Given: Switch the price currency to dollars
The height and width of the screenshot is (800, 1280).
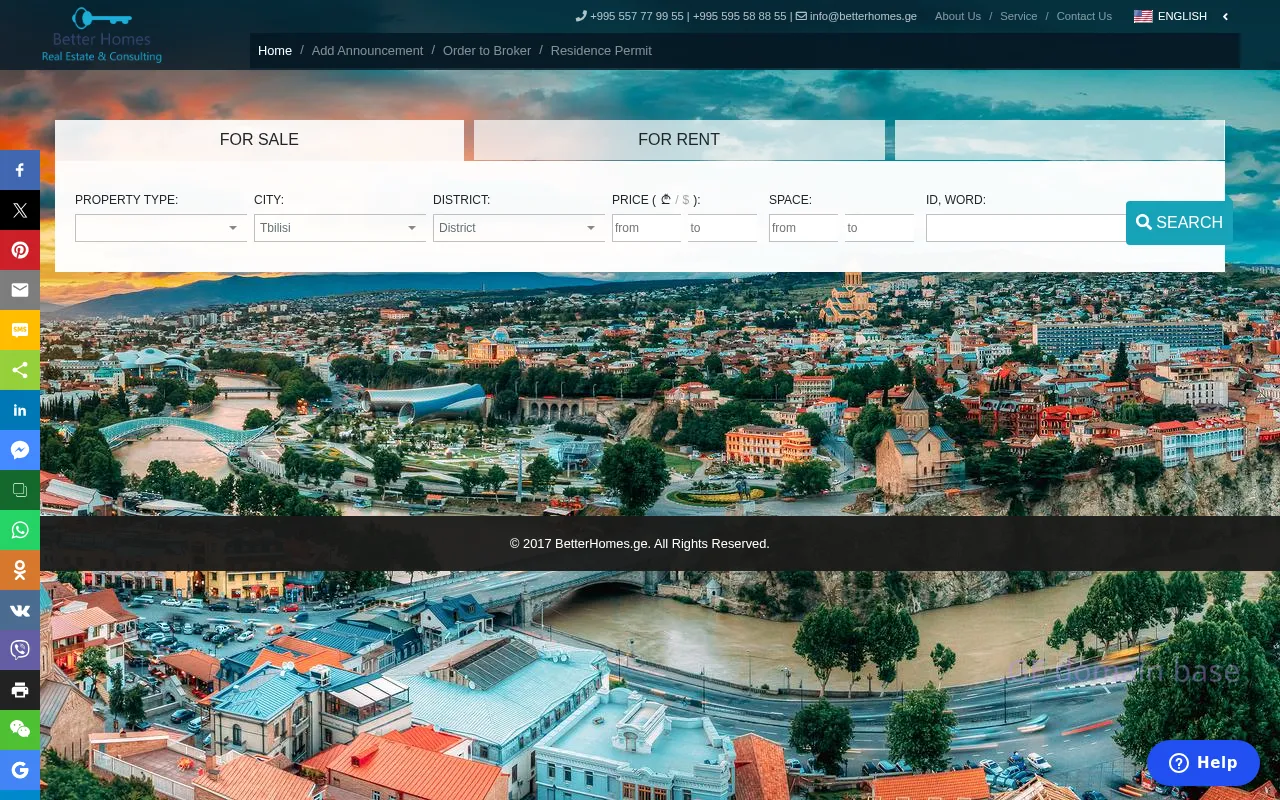Looking at the screenshot, I should click(686, 200).
